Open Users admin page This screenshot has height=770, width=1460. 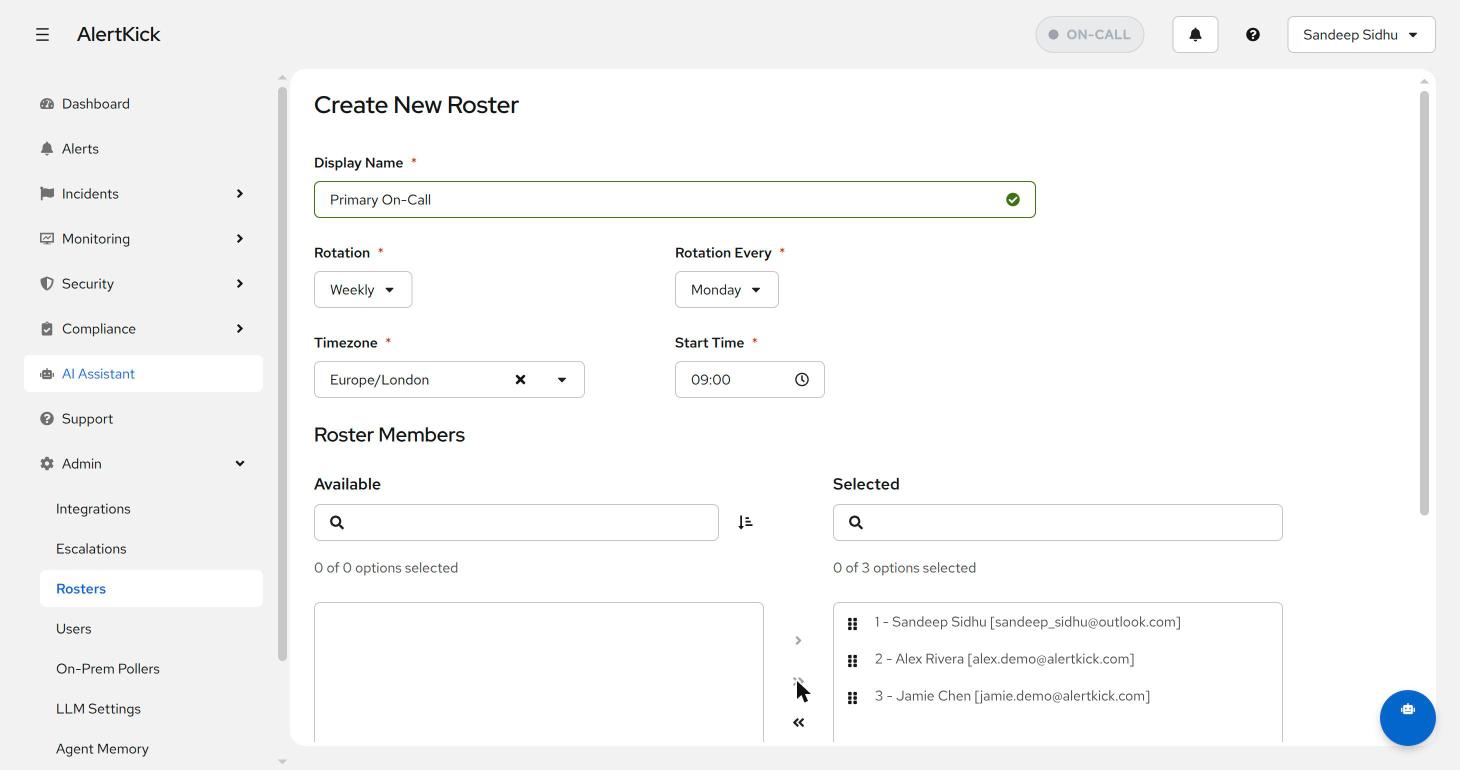pyautogui.click(x=151, y=629)
